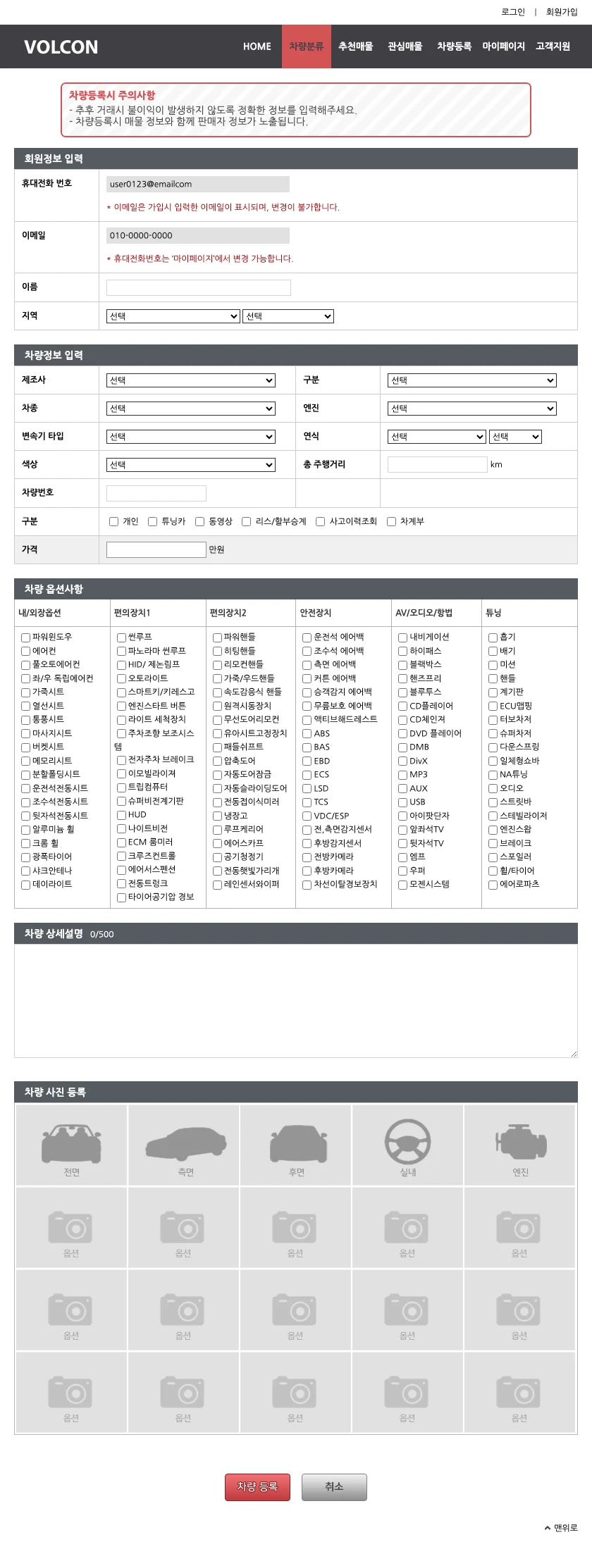Focus the 차량번호 input field
This screenshot has width=592, height=1568.
coord(156,493)
